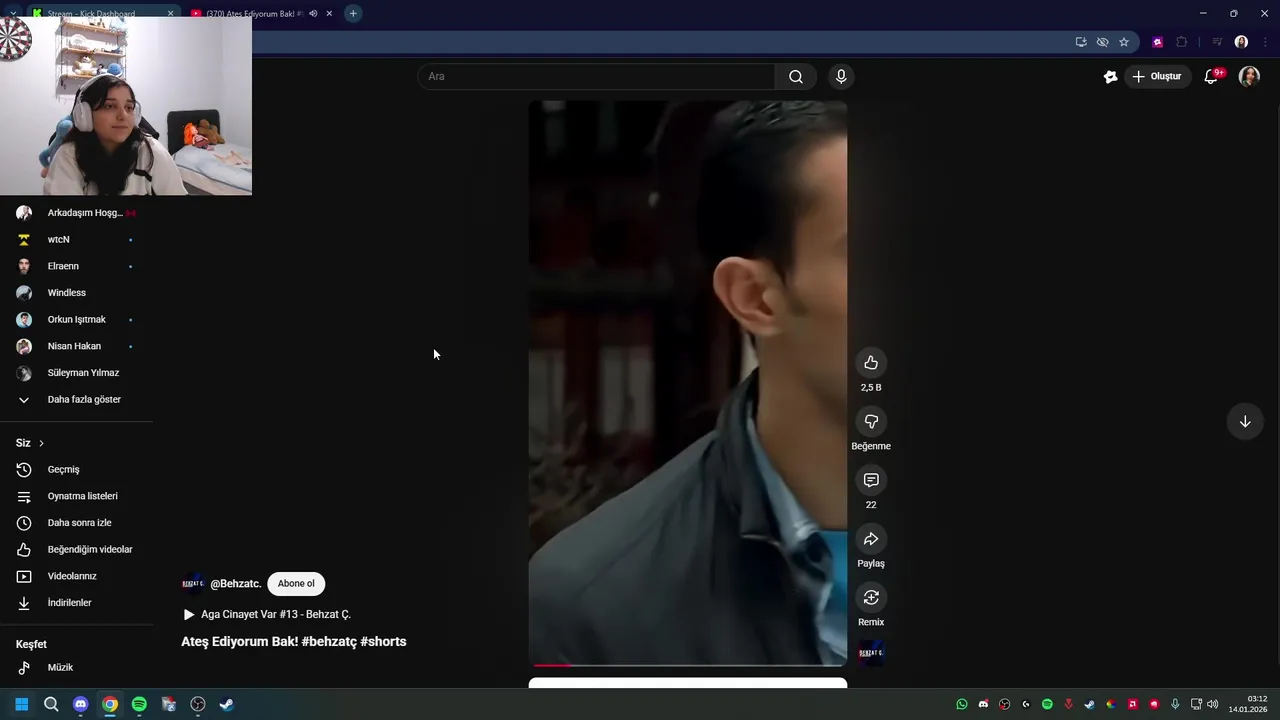Open the WhatsApp tray icon
The height and width of the screenshot is (720, 1280).
[x=962, y=704]
